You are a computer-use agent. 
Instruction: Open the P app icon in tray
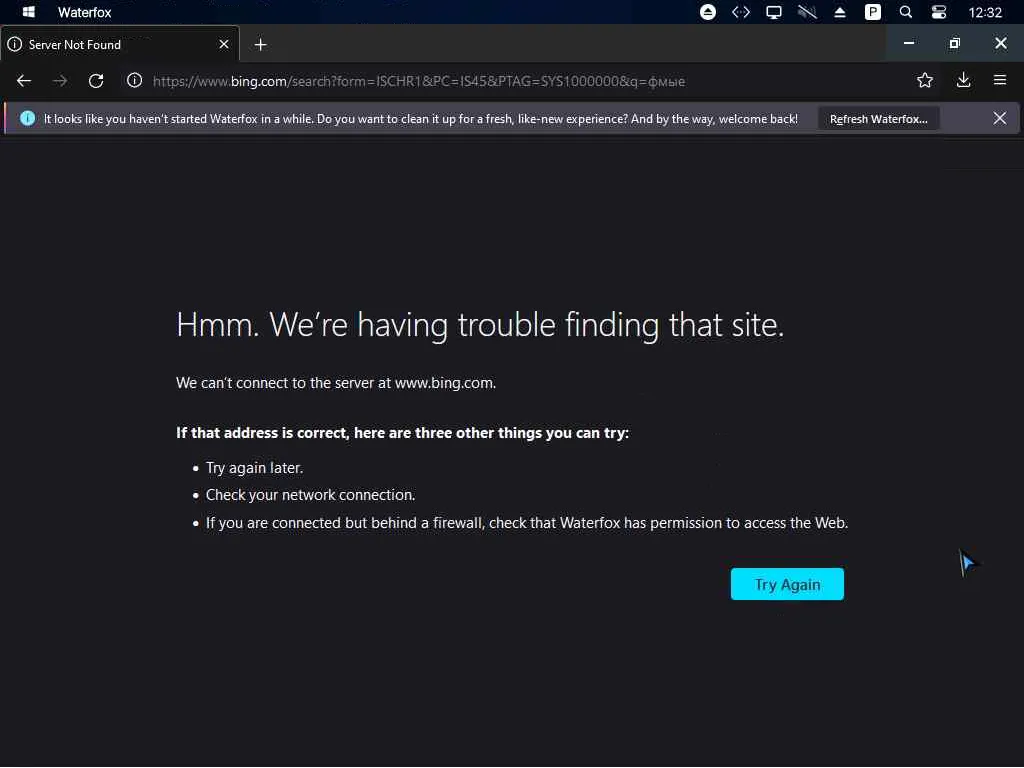tap(872, 12)
